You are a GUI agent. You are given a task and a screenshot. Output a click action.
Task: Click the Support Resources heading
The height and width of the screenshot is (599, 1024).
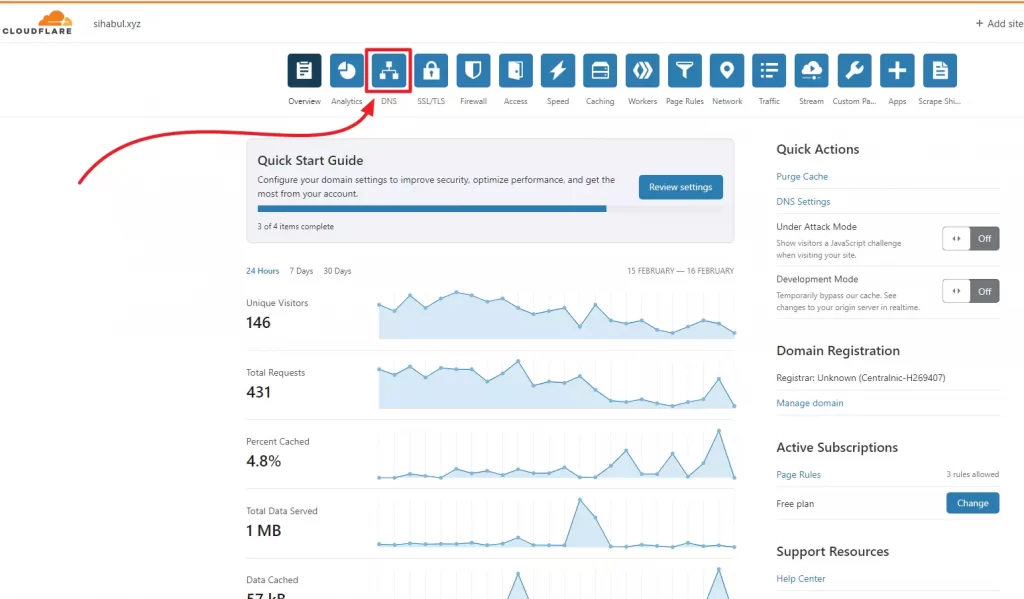[833, 551]
